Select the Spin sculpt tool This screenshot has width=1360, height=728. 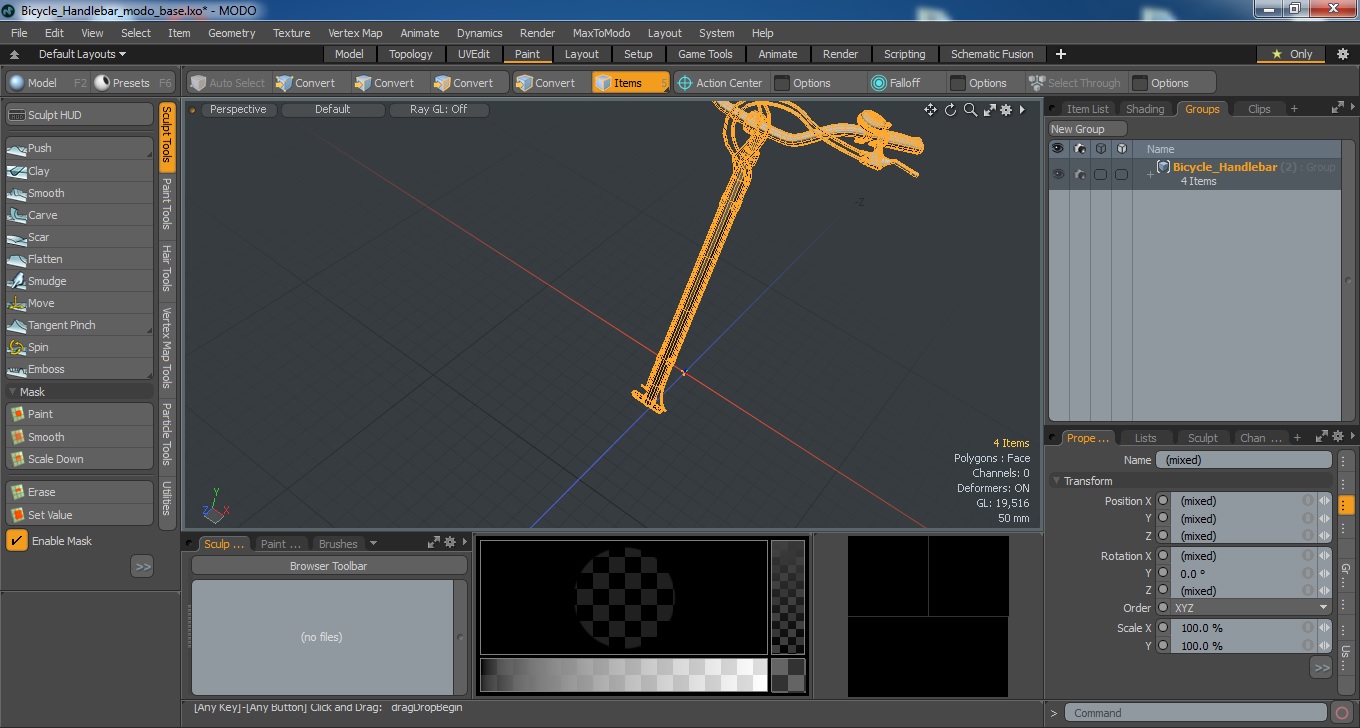click(79, 347)
